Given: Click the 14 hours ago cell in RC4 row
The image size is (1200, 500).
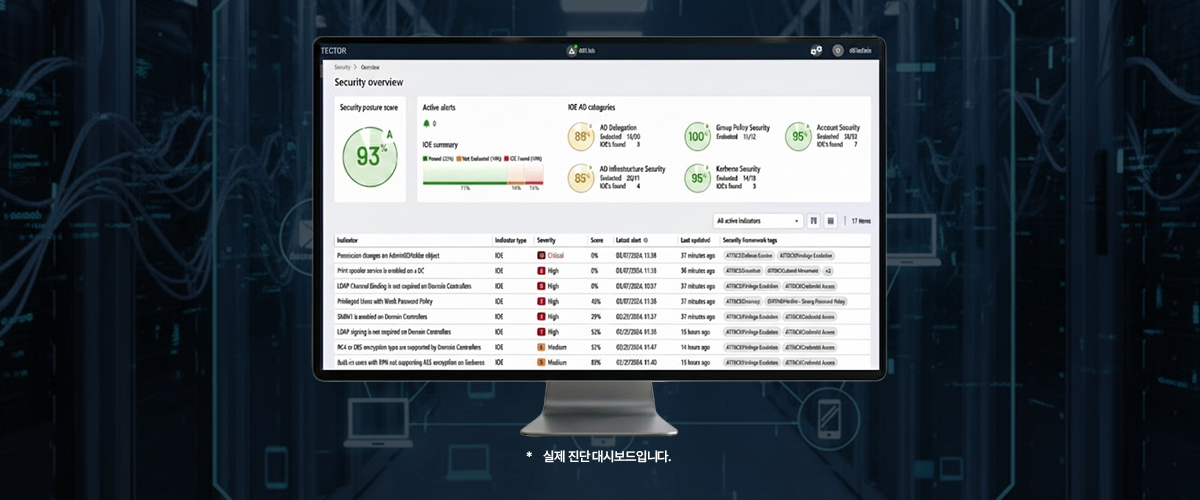Looking at the screenshot, I should click(696, 347).
